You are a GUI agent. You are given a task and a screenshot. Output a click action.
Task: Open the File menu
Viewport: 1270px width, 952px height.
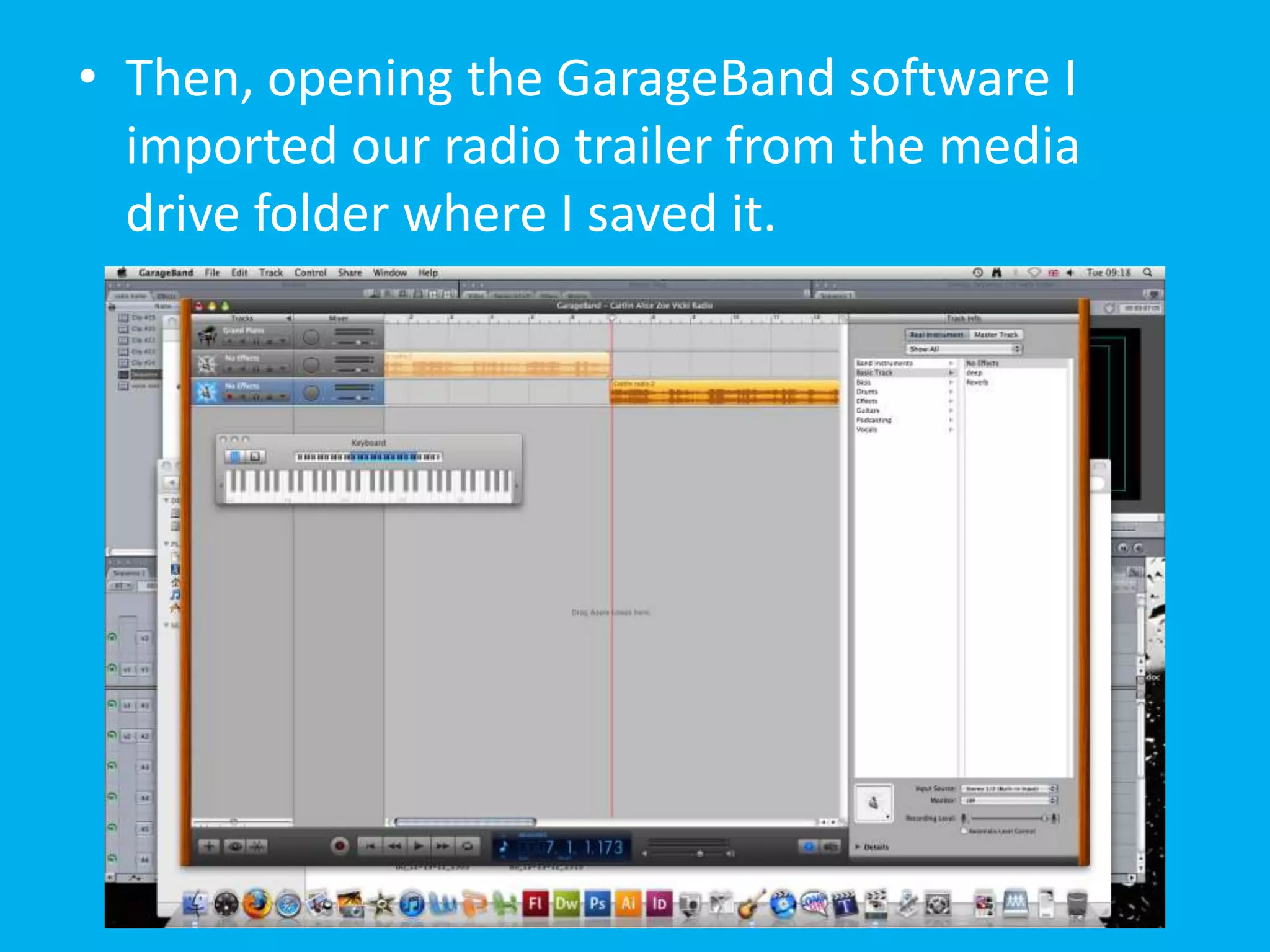212,273
